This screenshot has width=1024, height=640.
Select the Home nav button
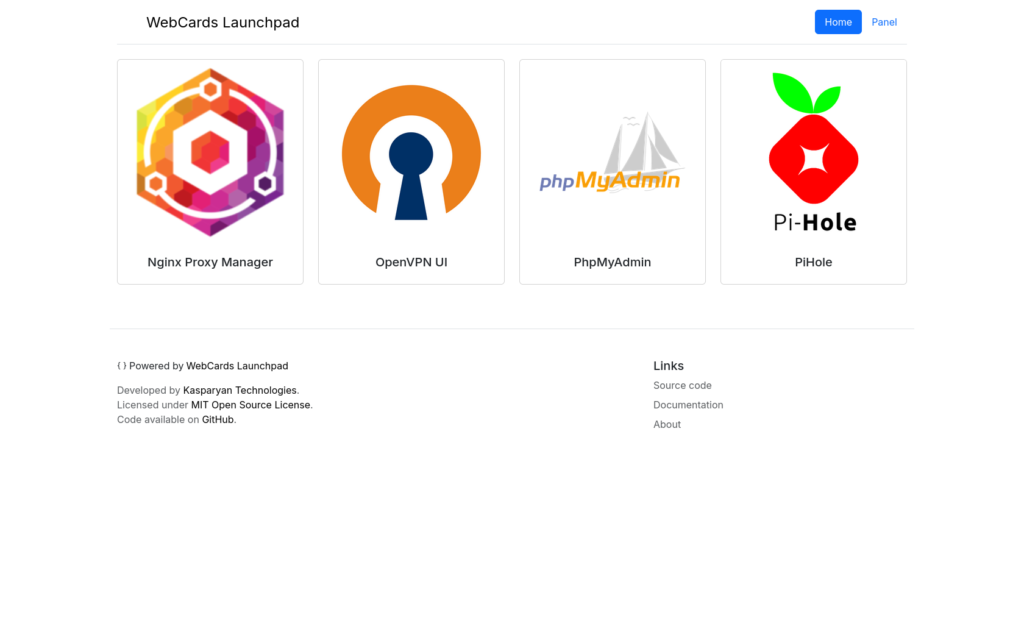click(x=837, y=22)
